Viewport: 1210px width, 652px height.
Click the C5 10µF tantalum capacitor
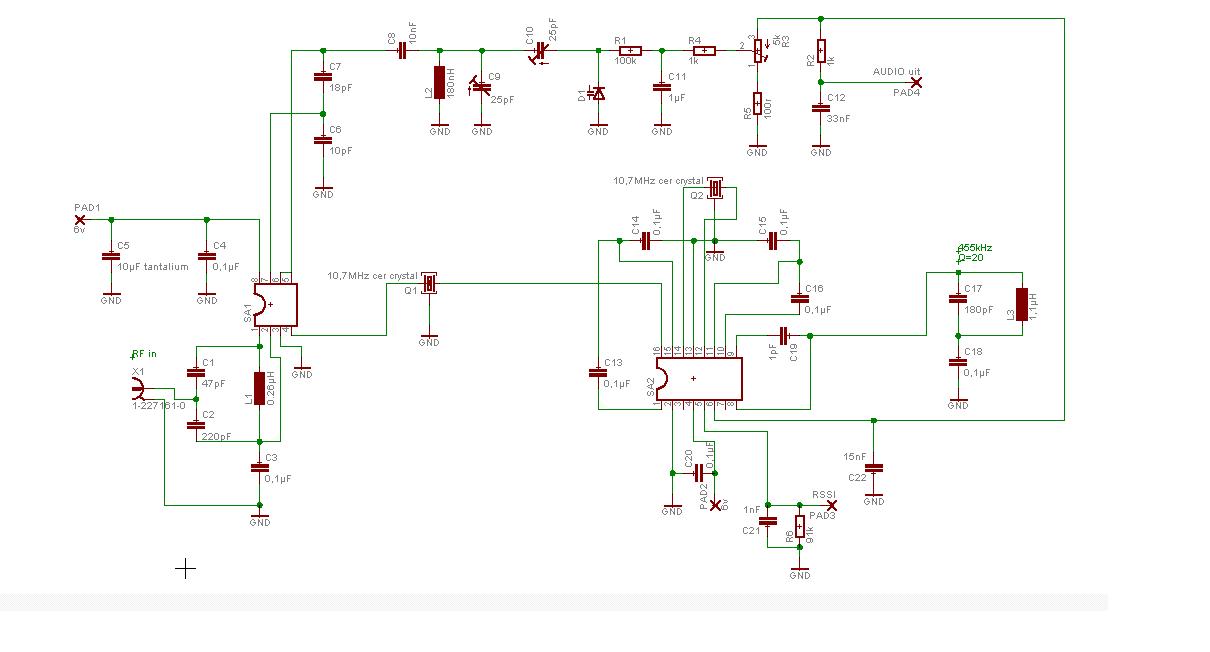coord(111,256)
